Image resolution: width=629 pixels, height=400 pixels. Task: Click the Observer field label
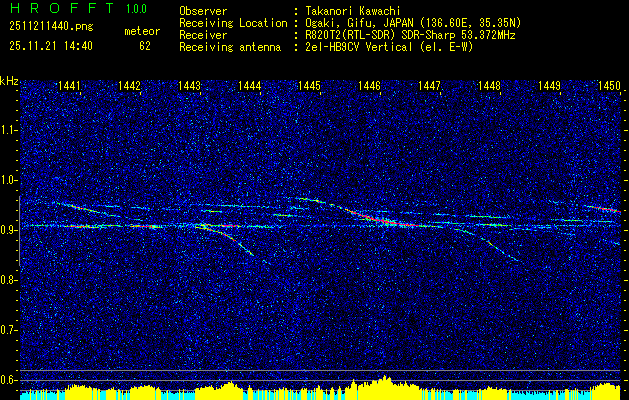pyautogui.click(x=203, y=11)
